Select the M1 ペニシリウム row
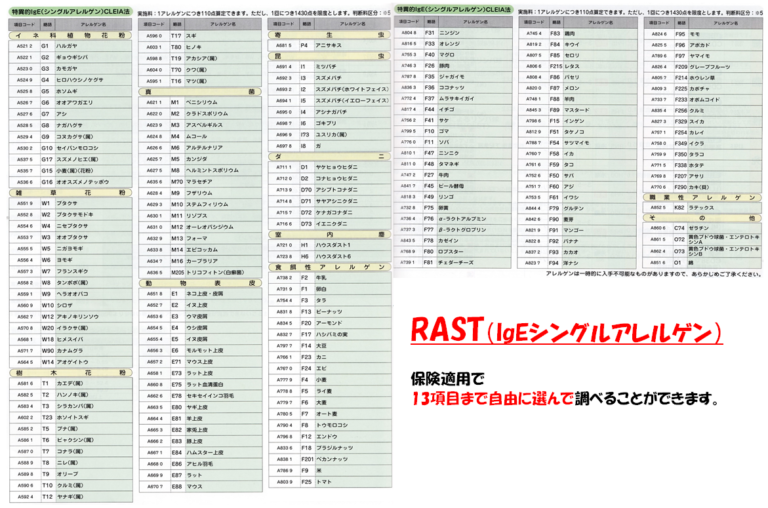This screenshot has height=508, width=768. pos(201,102)
